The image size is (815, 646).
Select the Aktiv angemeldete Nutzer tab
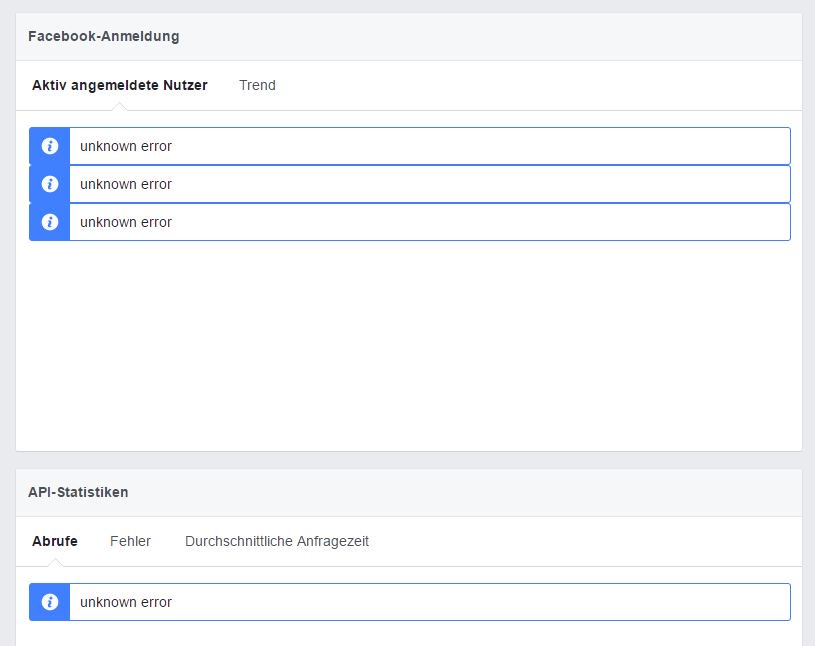tap(120, 85)
